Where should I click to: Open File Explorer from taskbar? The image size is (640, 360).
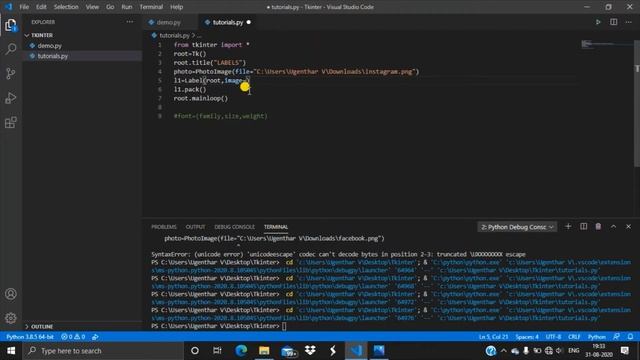264,351
